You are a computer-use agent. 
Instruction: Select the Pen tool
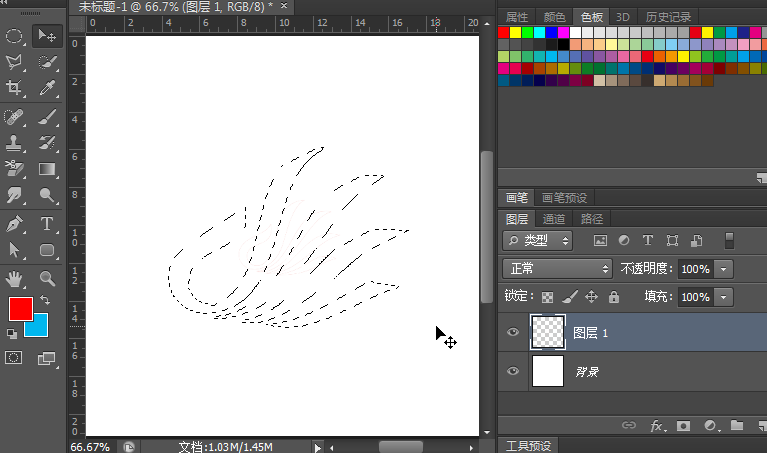15,223
